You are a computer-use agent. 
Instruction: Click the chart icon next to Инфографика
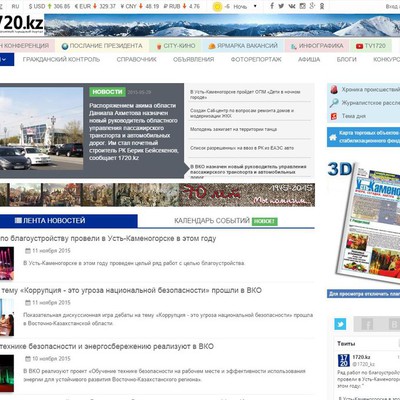click(x=294, y=46)
